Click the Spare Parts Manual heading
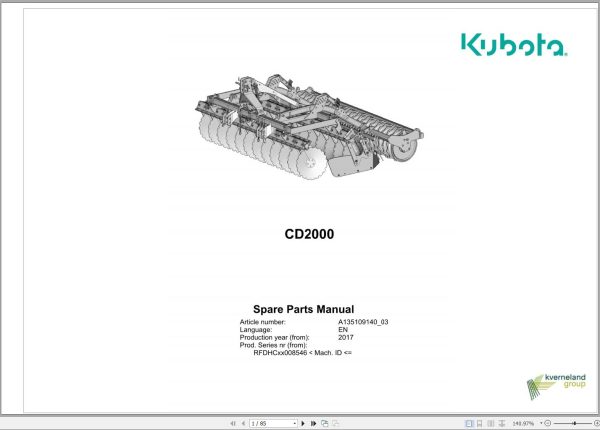Screen dimensions: 600x430 [303, 309]
